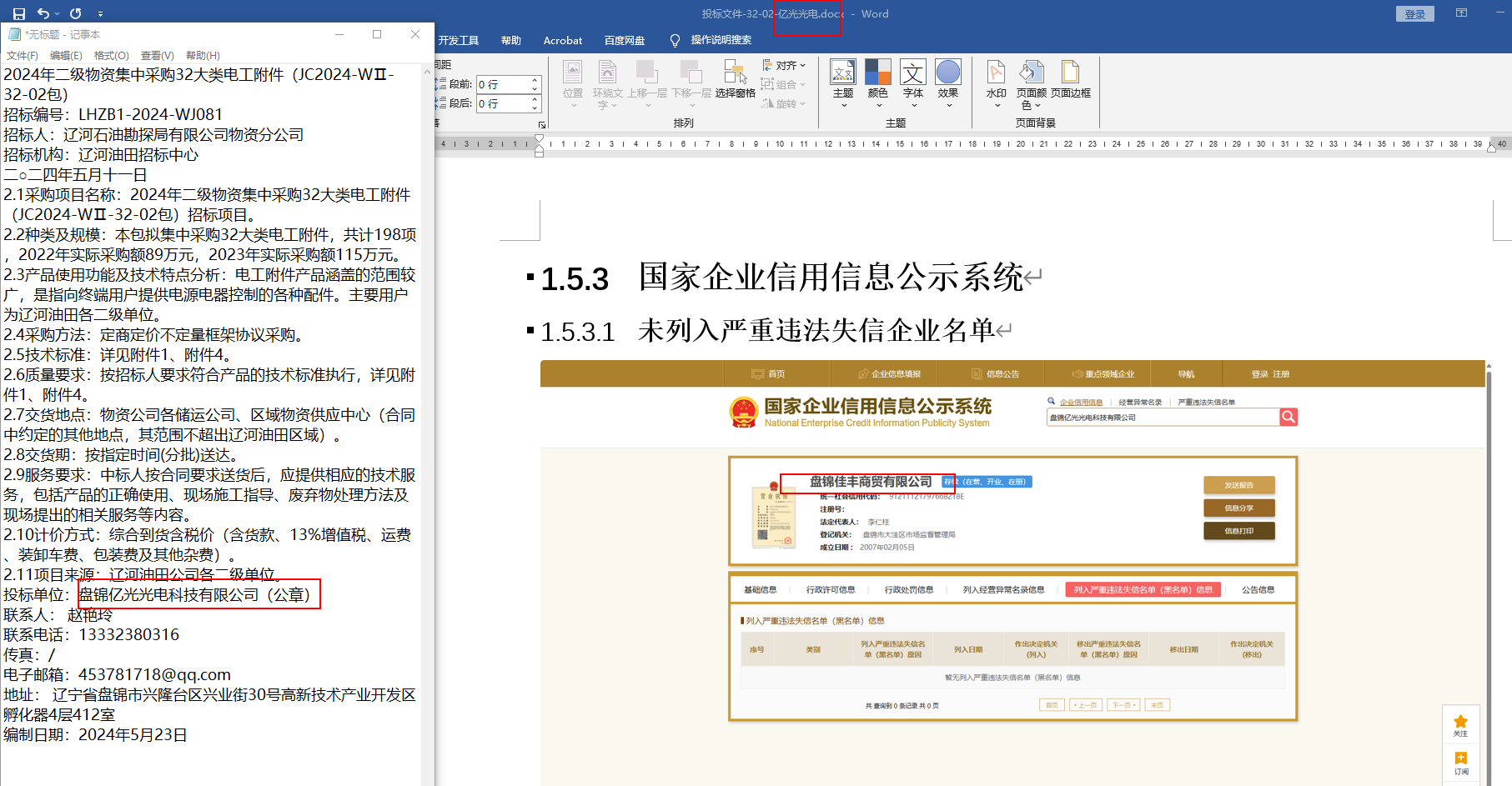Open the 主题 themes gallery

[843, 83]
